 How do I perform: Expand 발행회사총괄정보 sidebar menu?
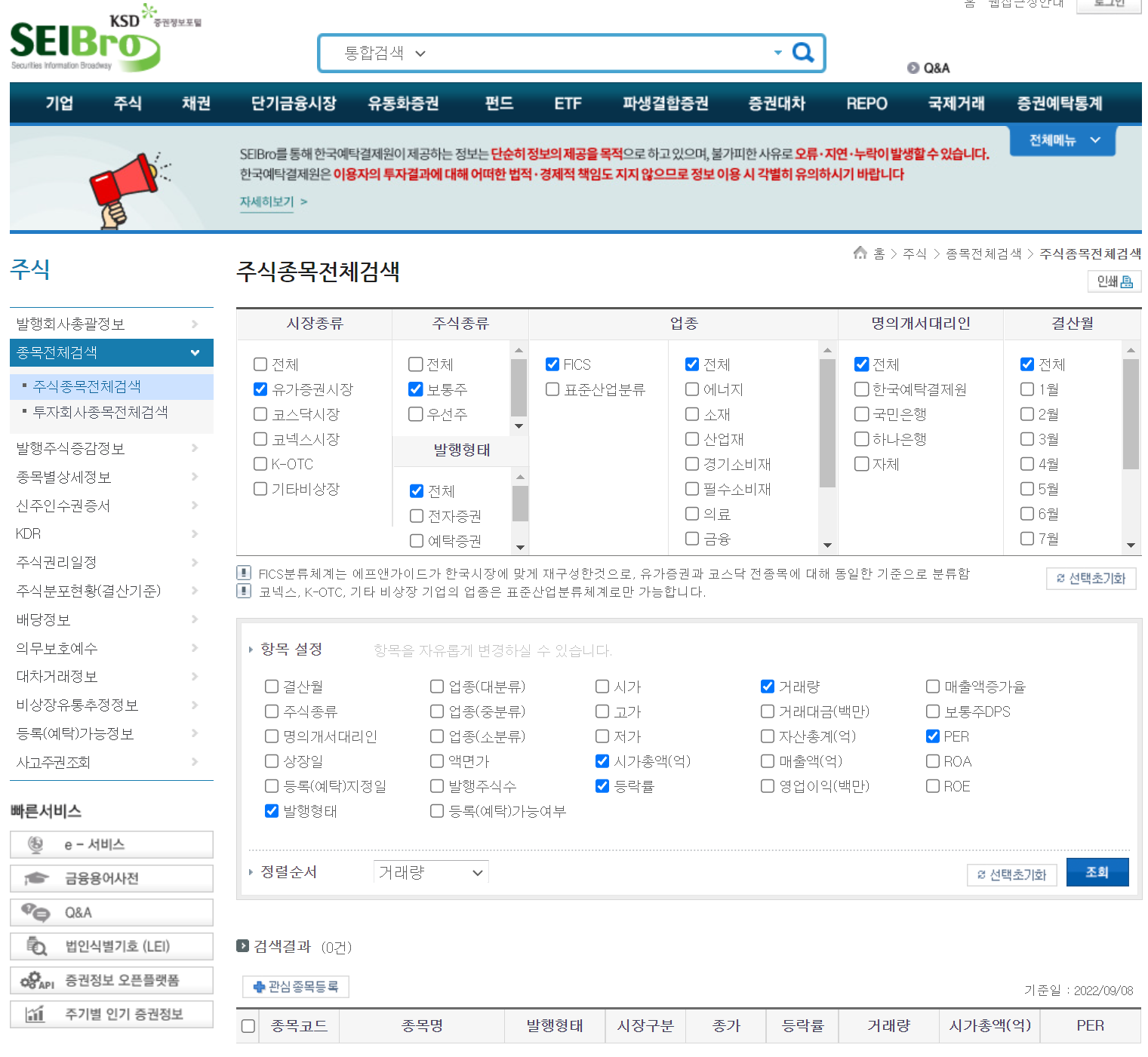pyautogui.click(x=112, y=324)
